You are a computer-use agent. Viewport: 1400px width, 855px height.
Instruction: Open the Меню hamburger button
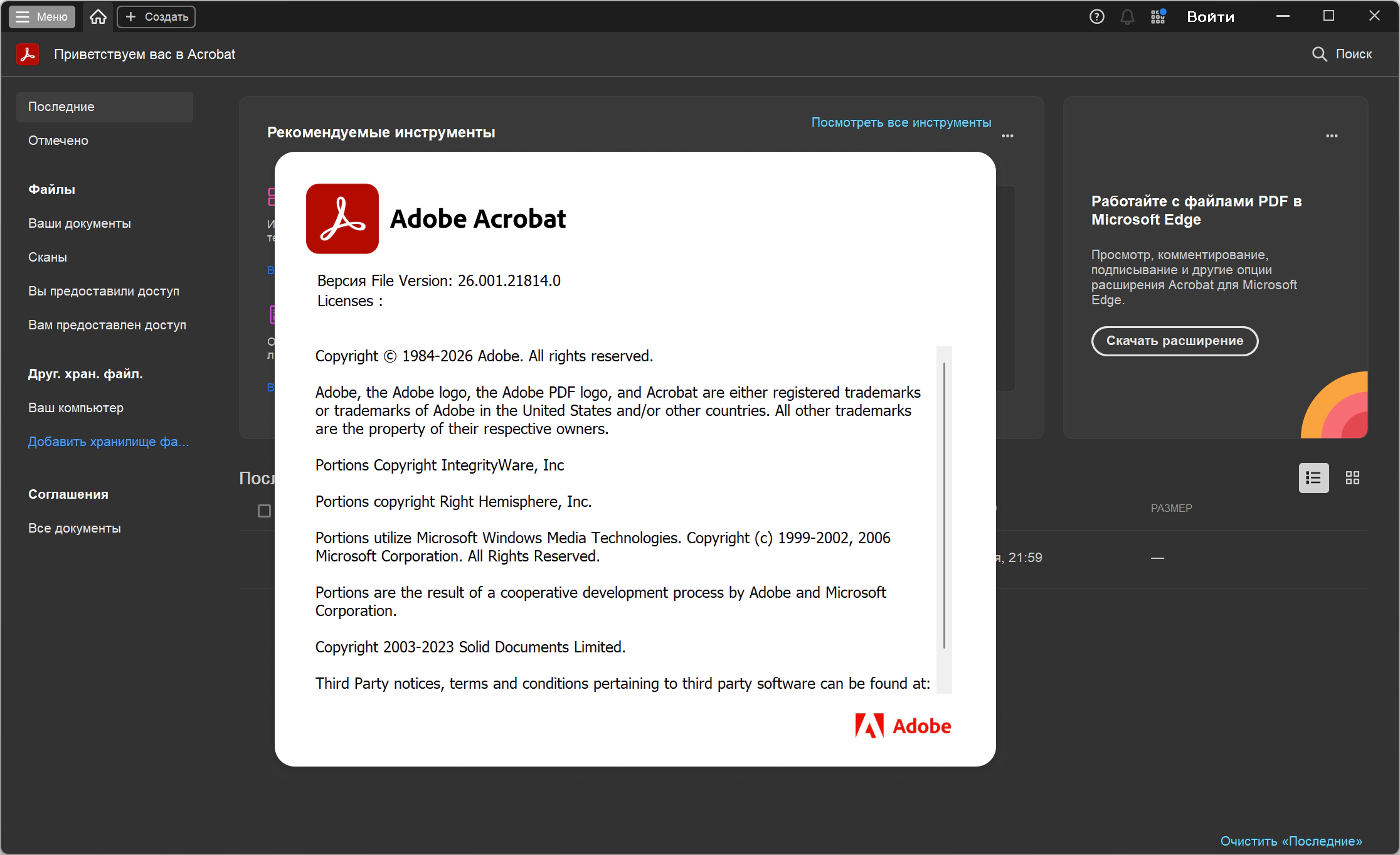(x=42, y=17)
